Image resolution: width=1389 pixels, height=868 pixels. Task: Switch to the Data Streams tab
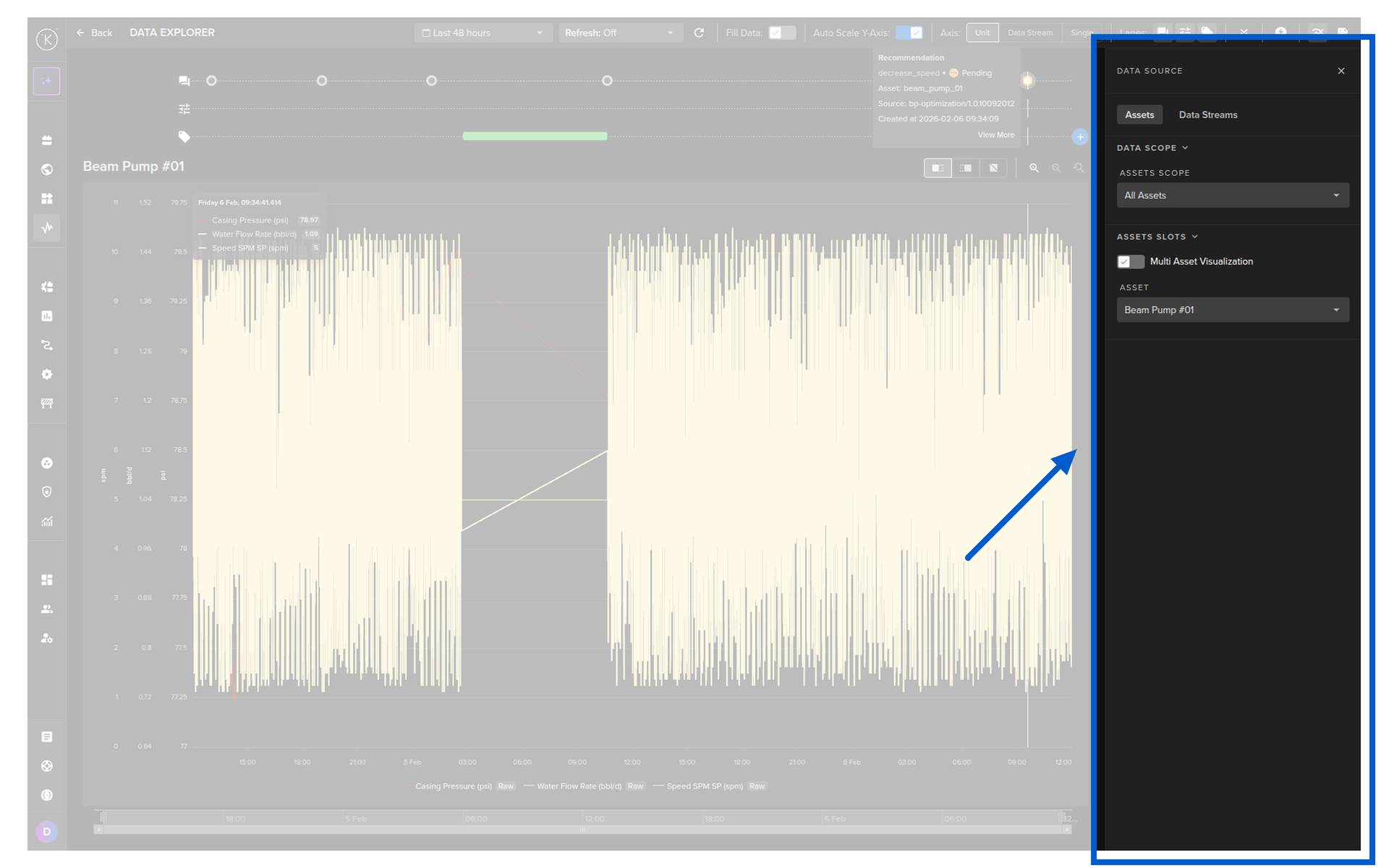pos(1207,115)
